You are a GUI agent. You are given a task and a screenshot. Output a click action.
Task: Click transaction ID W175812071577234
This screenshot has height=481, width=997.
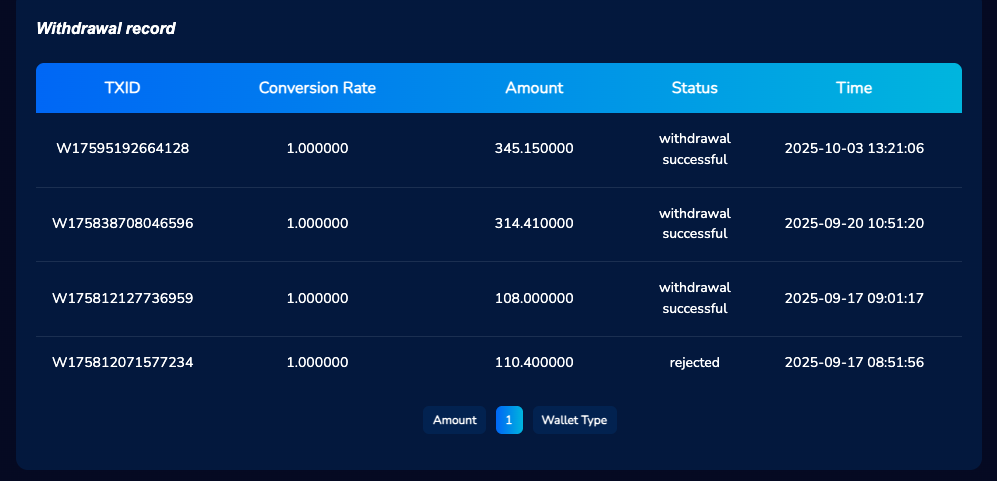point(122,362)
